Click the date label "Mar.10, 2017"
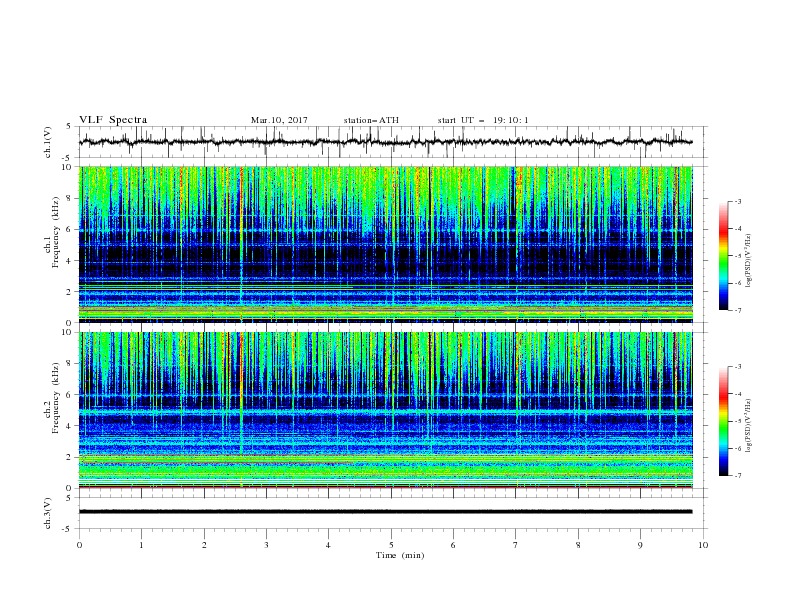 click(279, 120)
